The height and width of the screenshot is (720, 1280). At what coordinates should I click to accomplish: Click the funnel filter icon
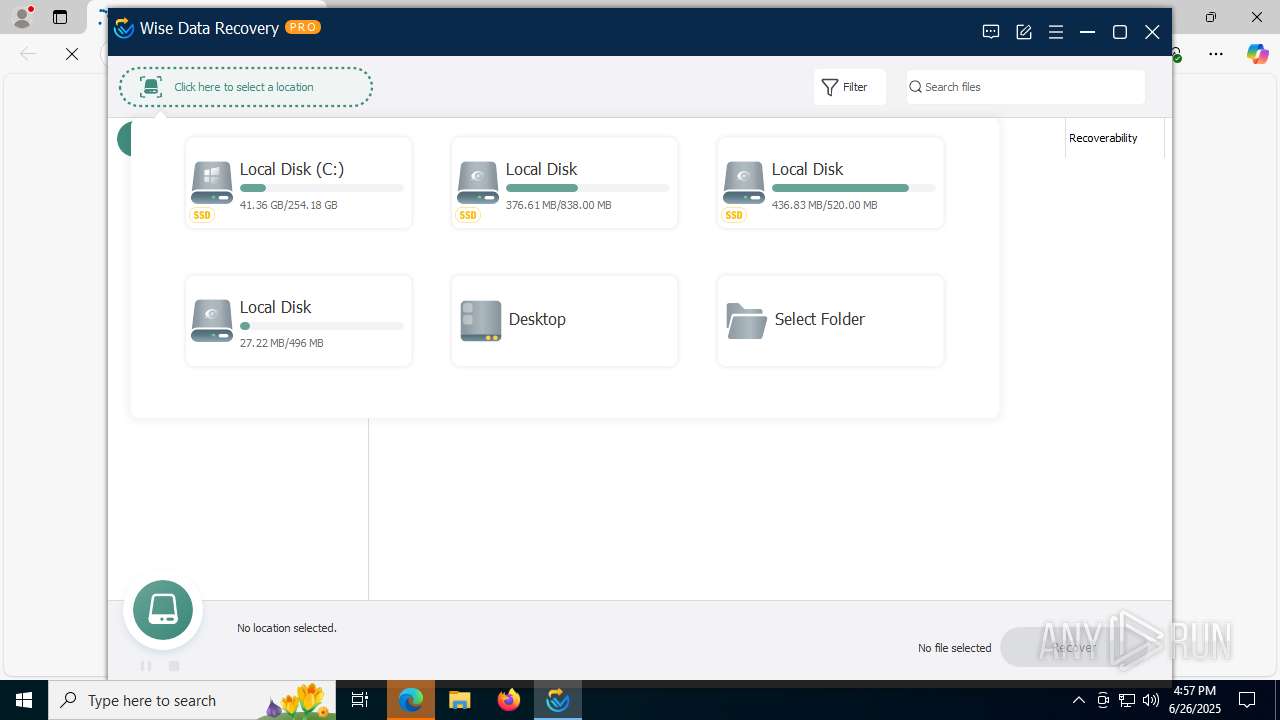pos(830,88)
